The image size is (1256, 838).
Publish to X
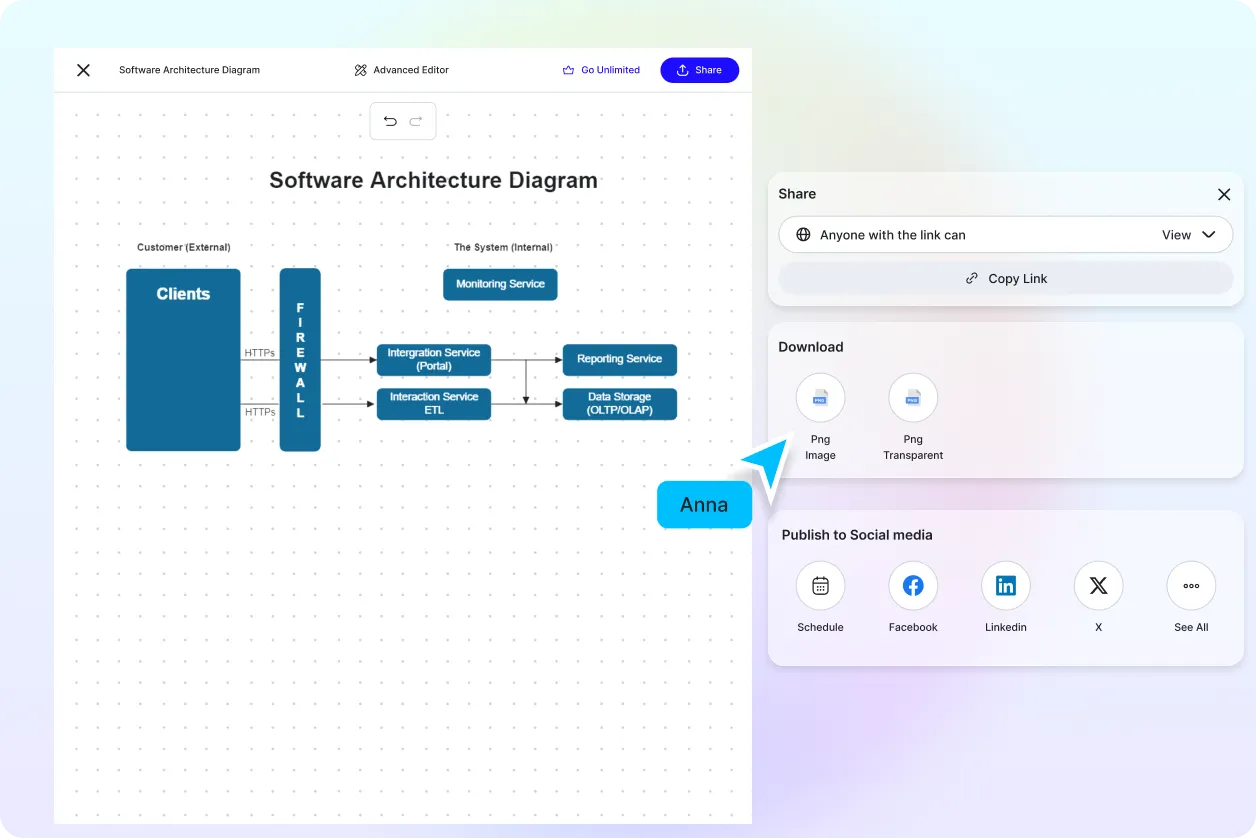tap(1098, 586)
